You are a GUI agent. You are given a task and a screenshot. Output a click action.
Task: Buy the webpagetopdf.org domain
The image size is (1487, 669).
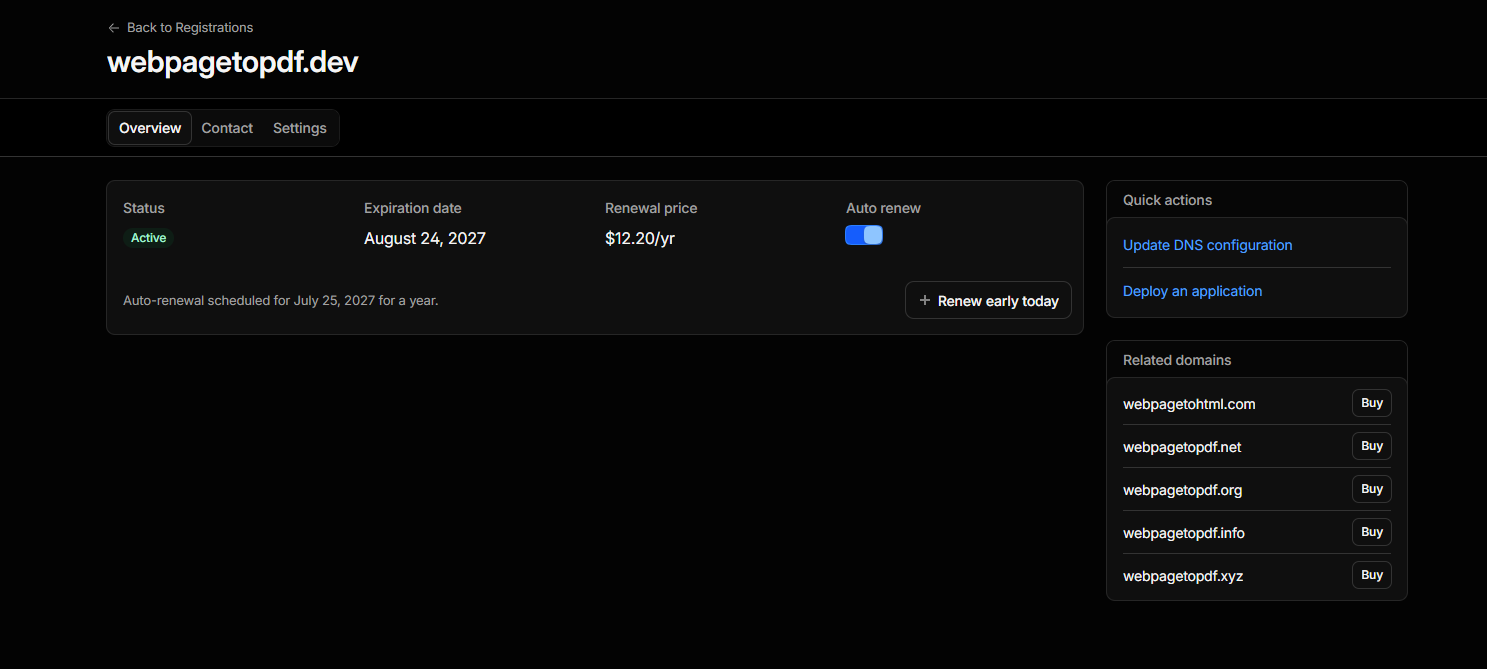(x=1372, y=489)
